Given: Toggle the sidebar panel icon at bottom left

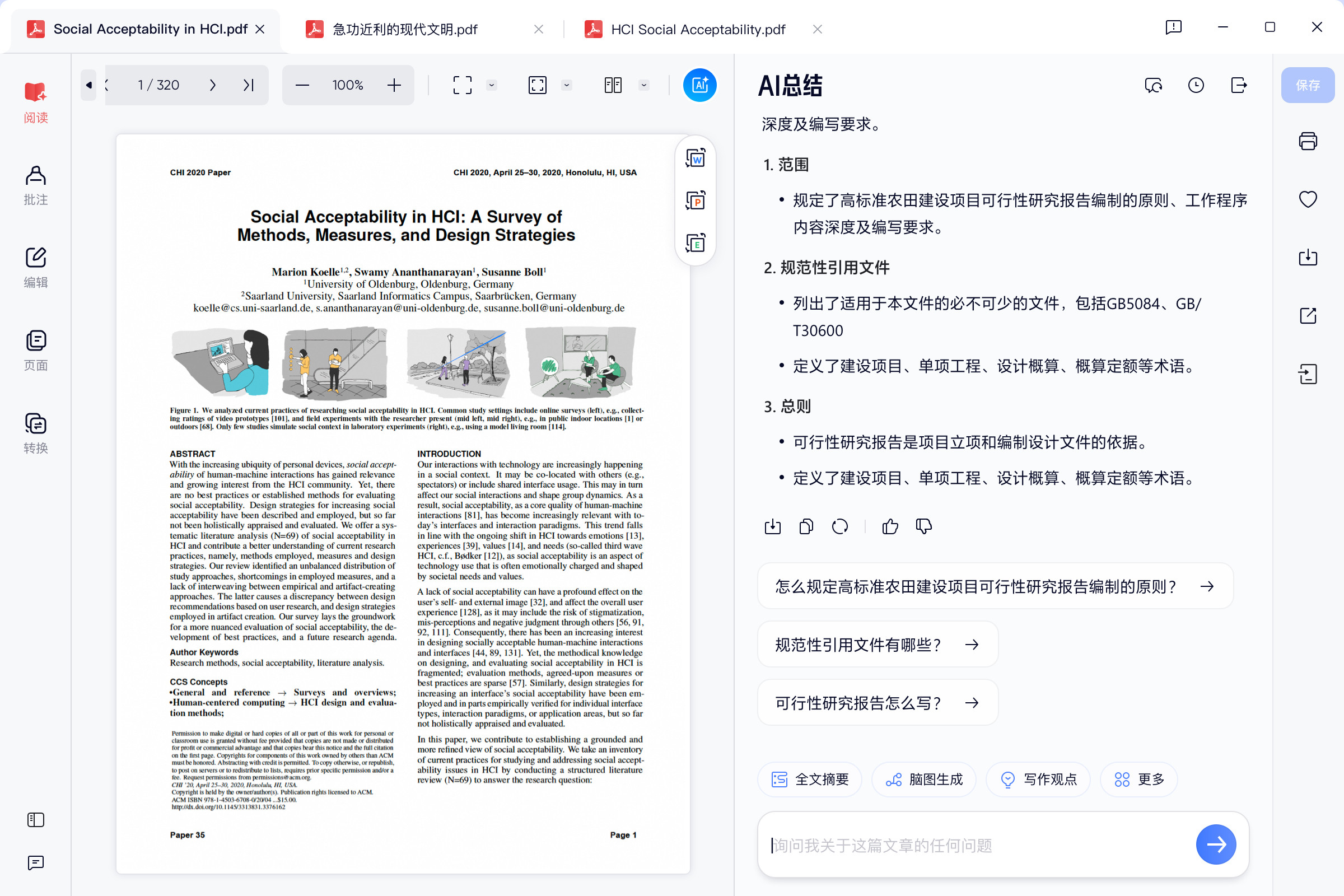Looking at the screenshot, I should click(x=35, y=820).
